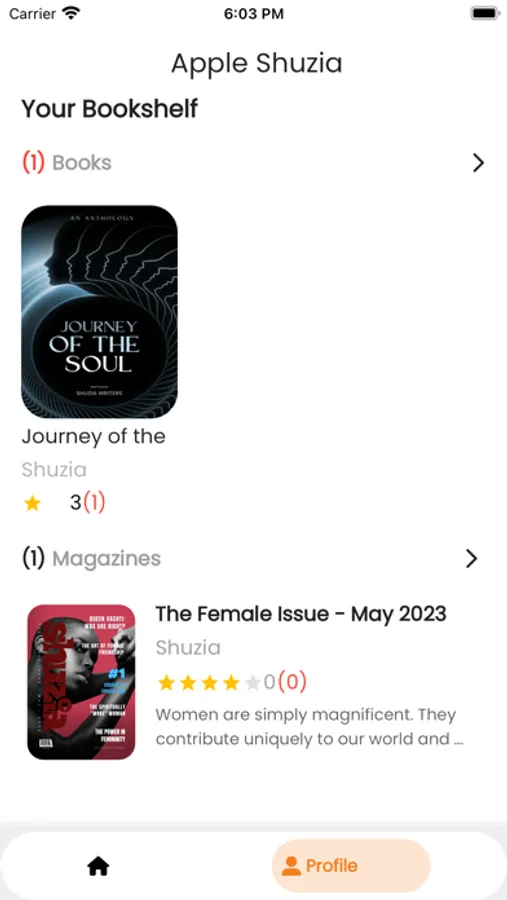Screen dimensions: 507x900
Task: Open The Female Issue magazine cover
Action: (81, 682)
